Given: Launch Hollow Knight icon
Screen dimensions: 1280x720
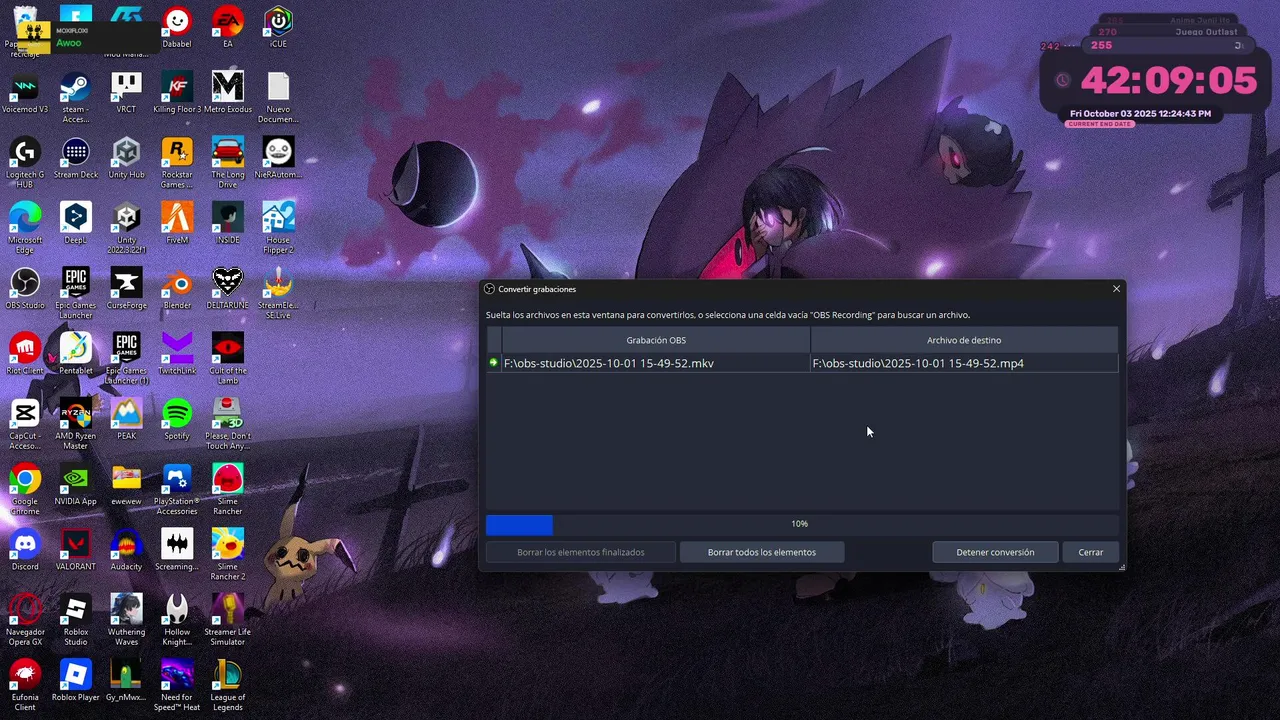Looking at the screenshot, I should click(177, 620).
